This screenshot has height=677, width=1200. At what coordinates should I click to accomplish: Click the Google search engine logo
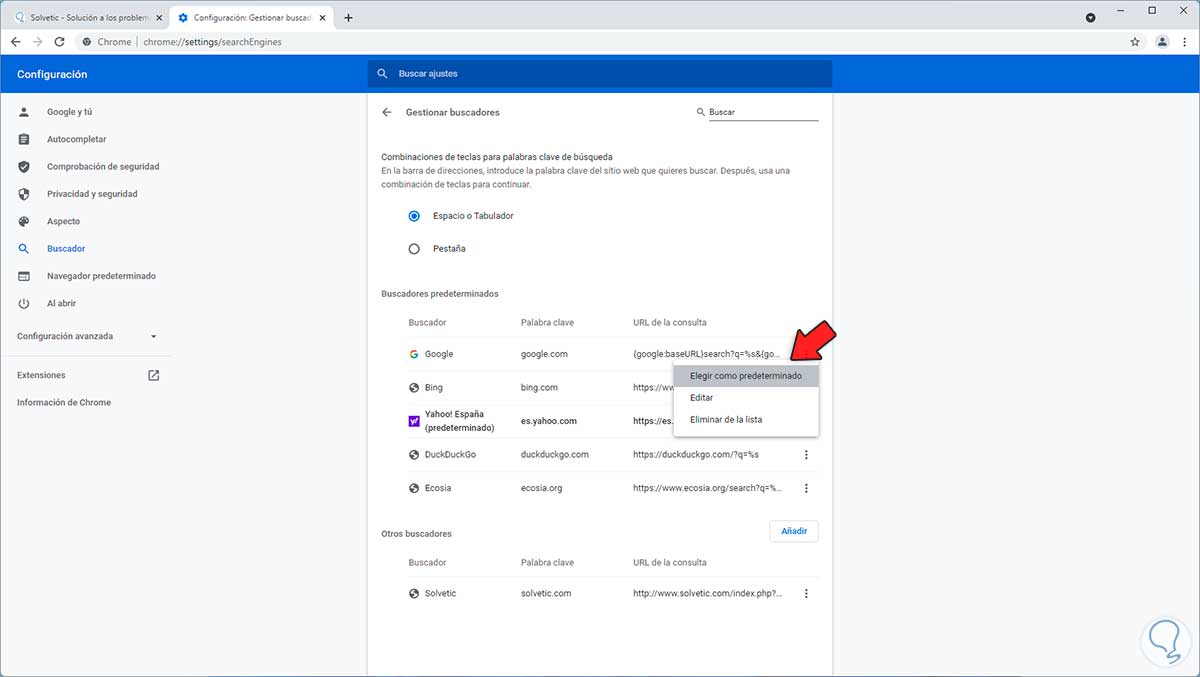(414, 354)
